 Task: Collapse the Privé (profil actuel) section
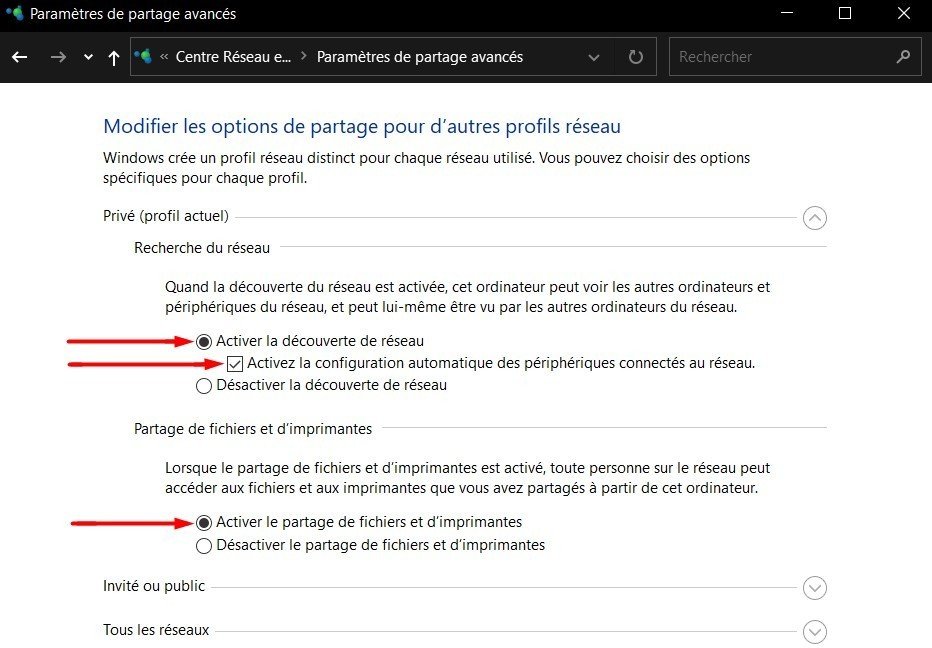(814, 218)
